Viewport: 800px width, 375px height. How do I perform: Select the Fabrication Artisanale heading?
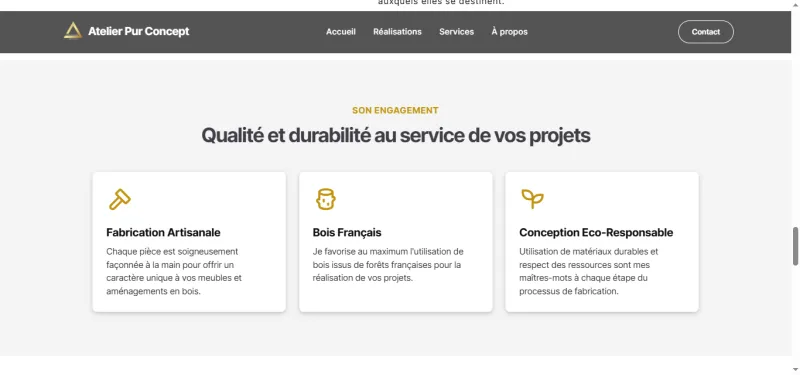(x=163, y=233)
